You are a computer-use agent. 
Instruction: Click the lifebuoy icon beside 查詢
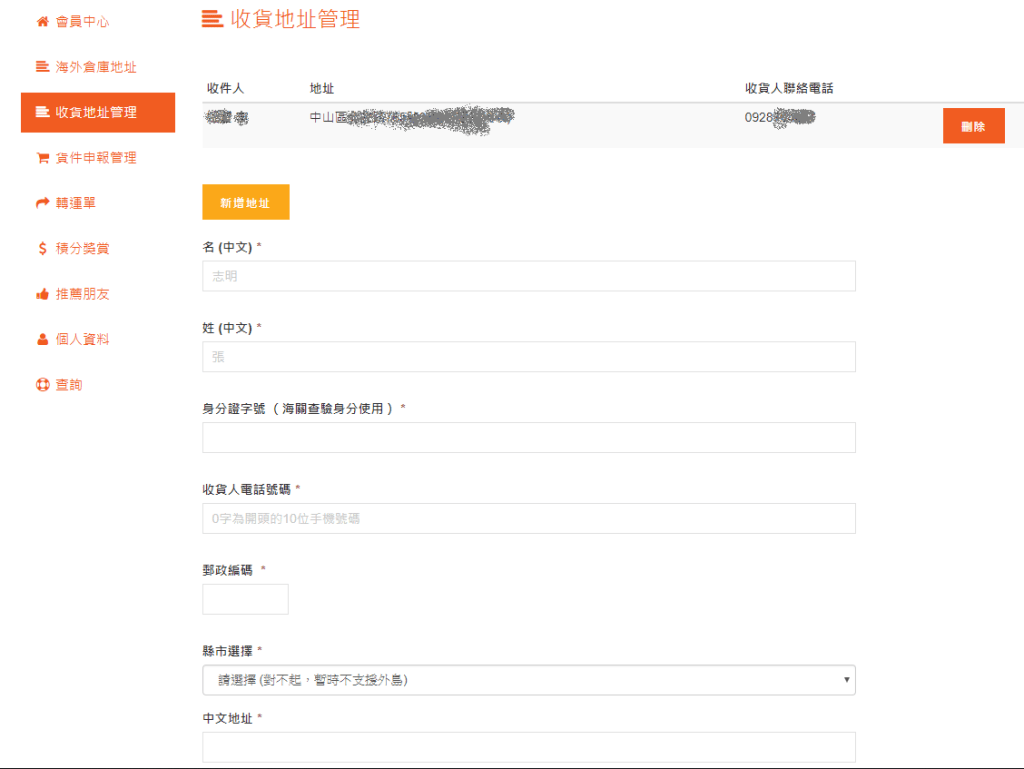(42, 385)
